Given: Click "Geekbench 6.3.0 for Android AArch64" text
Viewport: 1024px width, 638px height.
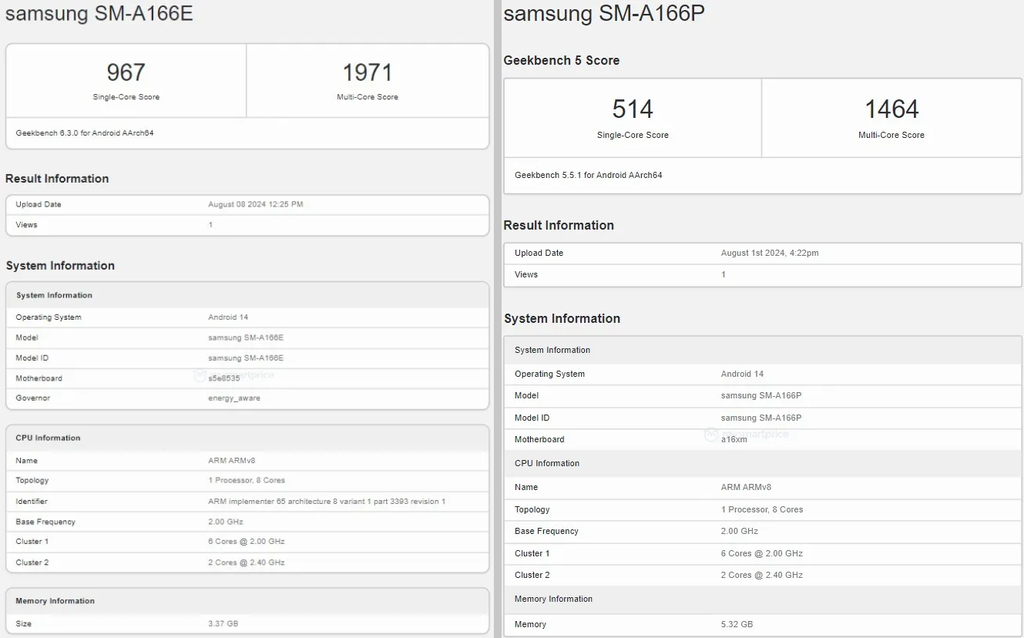Looking at the screenshot, I should (x=85, y=133).
